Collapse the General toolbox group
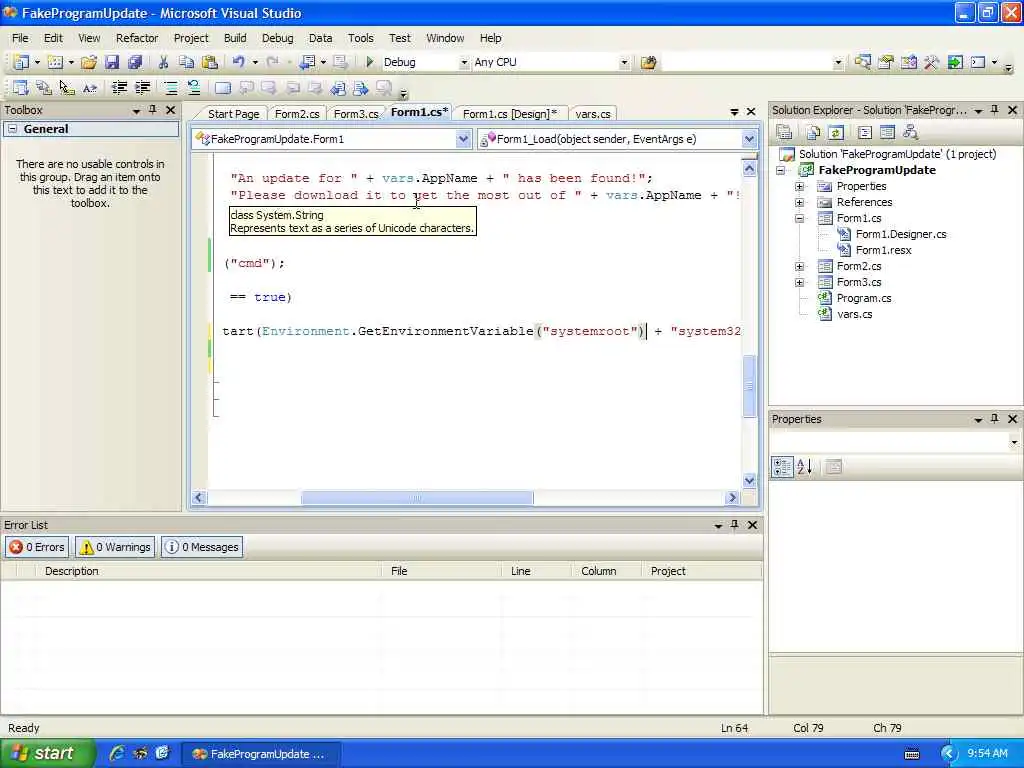This screenshot has width=1024, height=768. 12,129
